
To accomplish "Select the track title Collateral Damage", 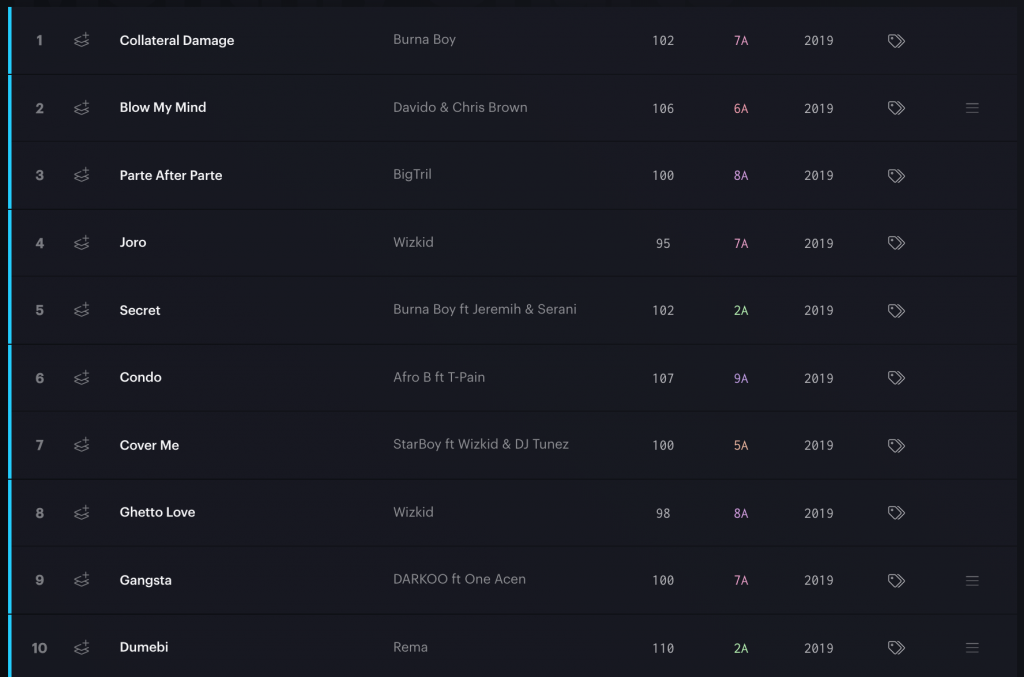I will tap(176, 40).
